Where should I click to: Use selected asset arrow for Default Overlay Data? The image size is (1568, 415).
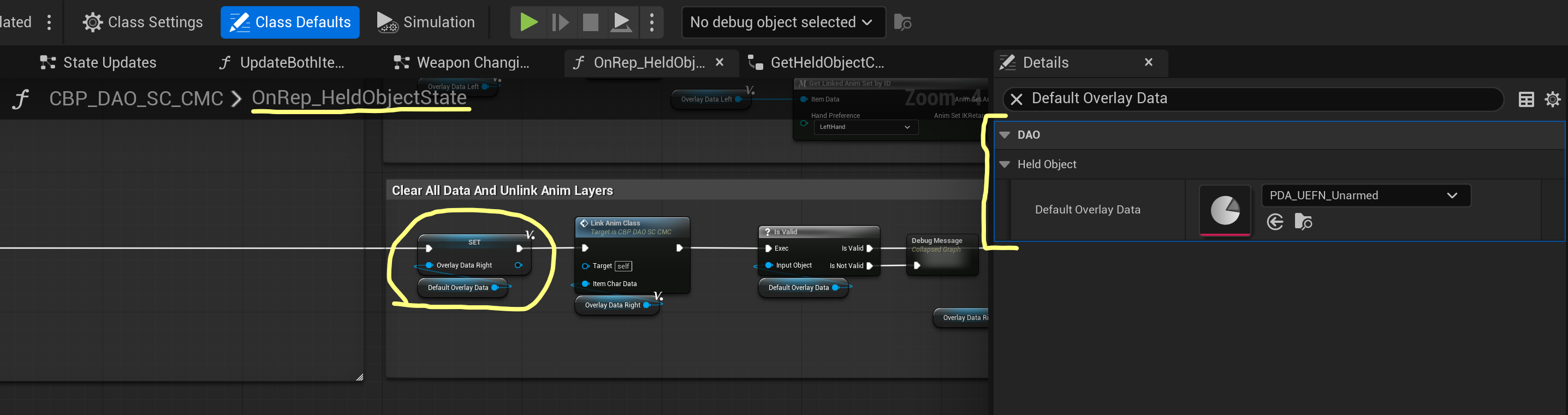click(x=1275, y=222)
